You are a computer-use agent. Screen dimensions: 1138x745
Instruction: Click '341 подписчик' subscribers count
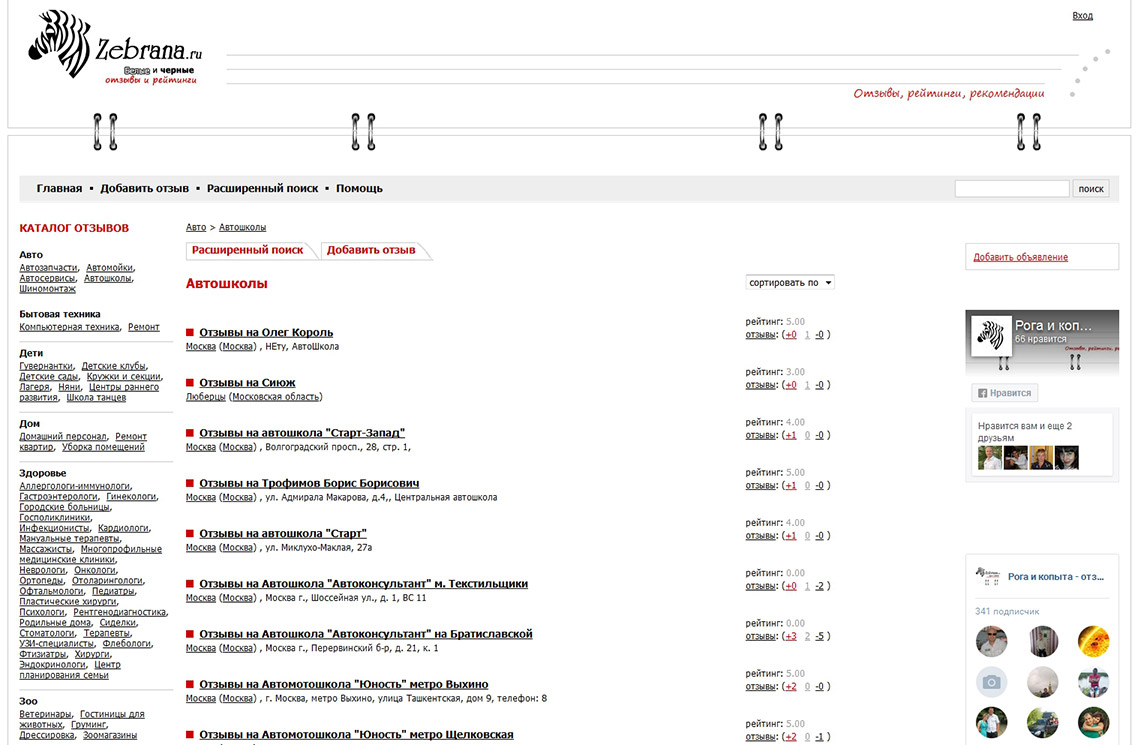click(1007, 611)
